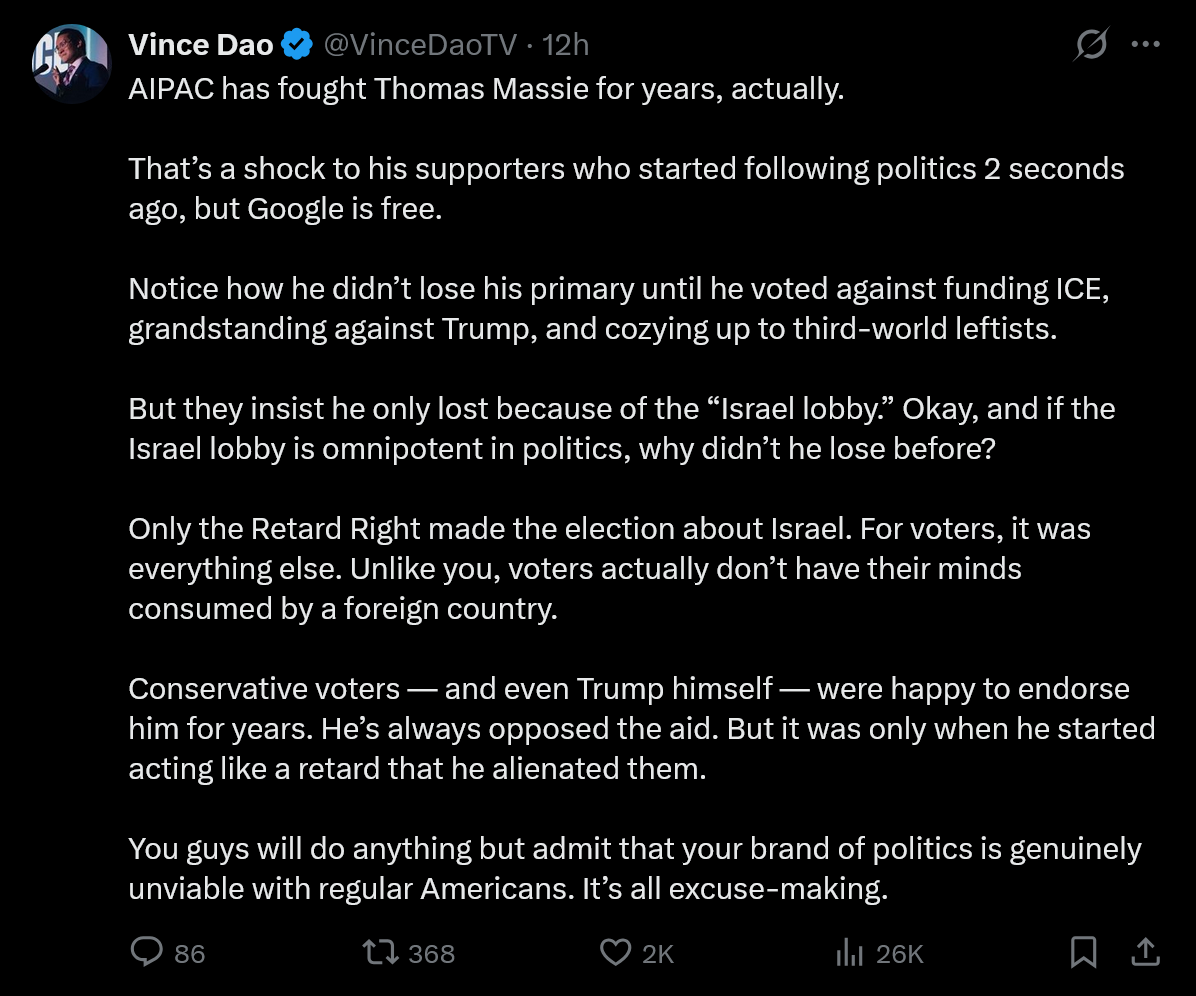This screenshot has height=996, width=1196.
Task: Click the sentence starting 'AIPAC has fought'
Action: [x=486, y=88]
